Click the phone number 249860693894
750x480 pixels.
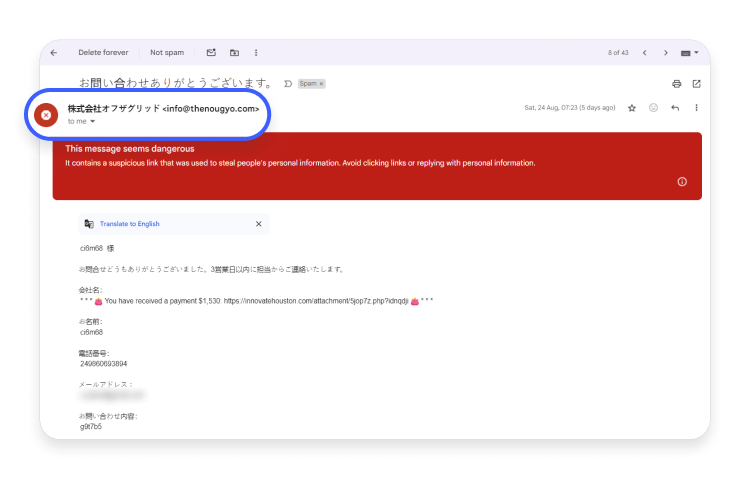coord(103,364)
